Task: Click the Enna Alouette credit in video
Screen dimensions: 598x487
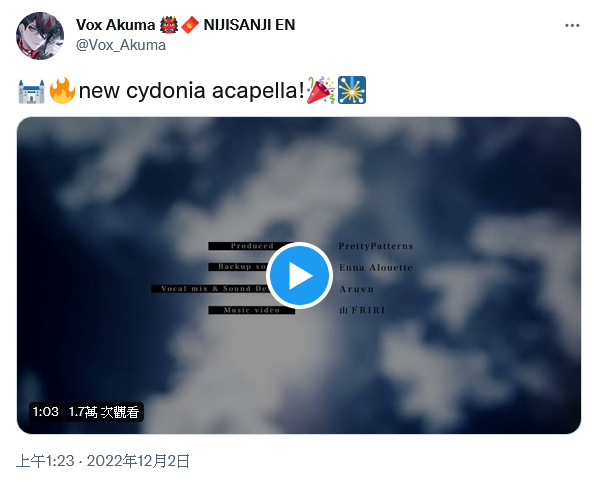Action: pos(376,267)
